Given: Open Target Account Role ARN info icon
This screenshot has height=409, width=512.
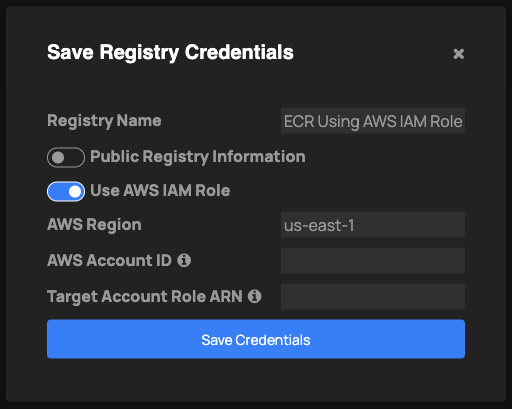Looking at the screenshot, I should (x=255, y=296).
